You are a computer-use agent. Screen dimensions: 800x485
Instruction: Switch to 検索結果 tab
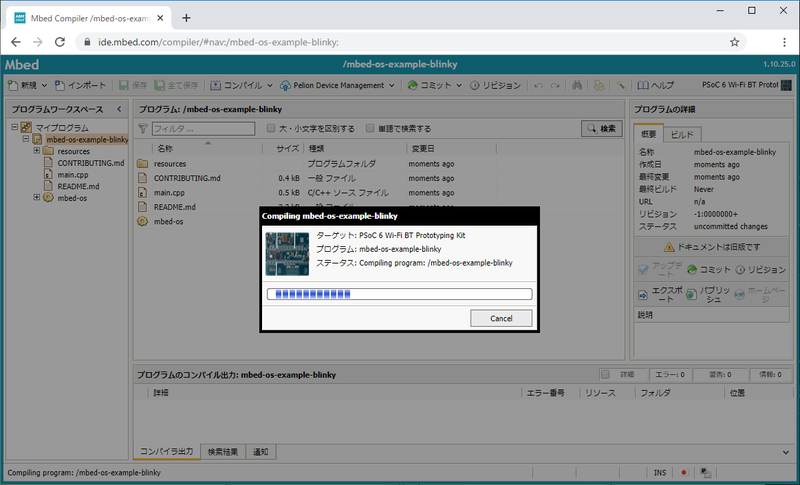click(223, 452)
